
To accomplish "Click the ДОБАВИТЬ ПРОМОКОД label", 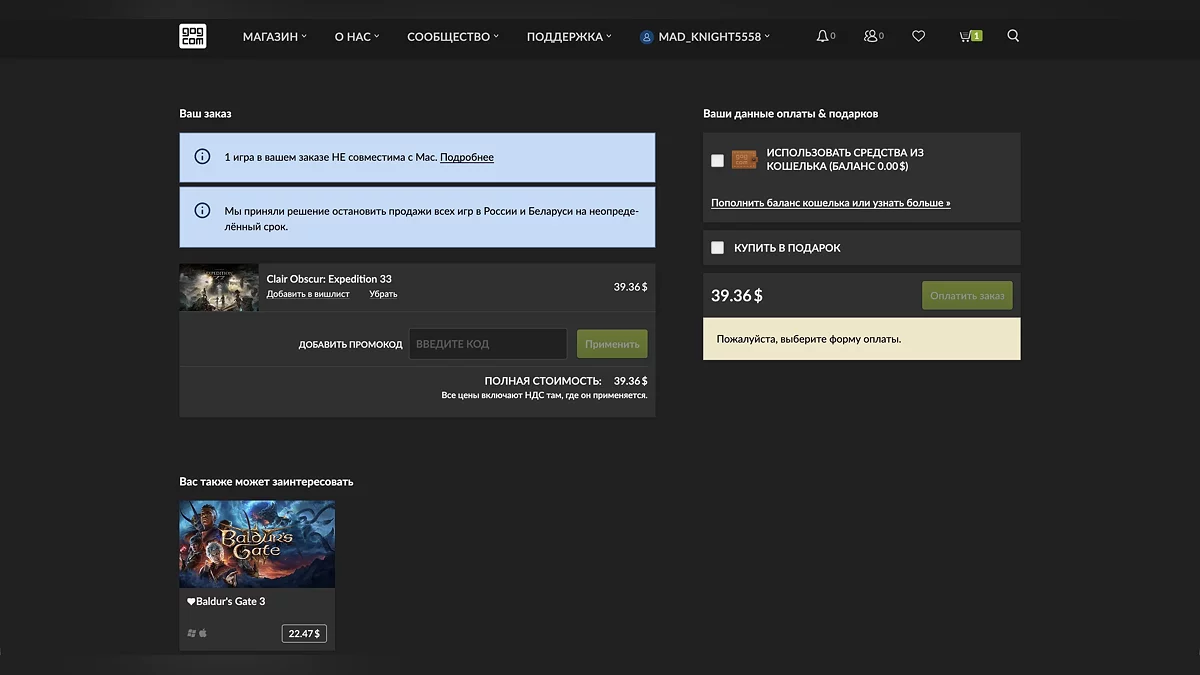I will (x=350, y=345).
